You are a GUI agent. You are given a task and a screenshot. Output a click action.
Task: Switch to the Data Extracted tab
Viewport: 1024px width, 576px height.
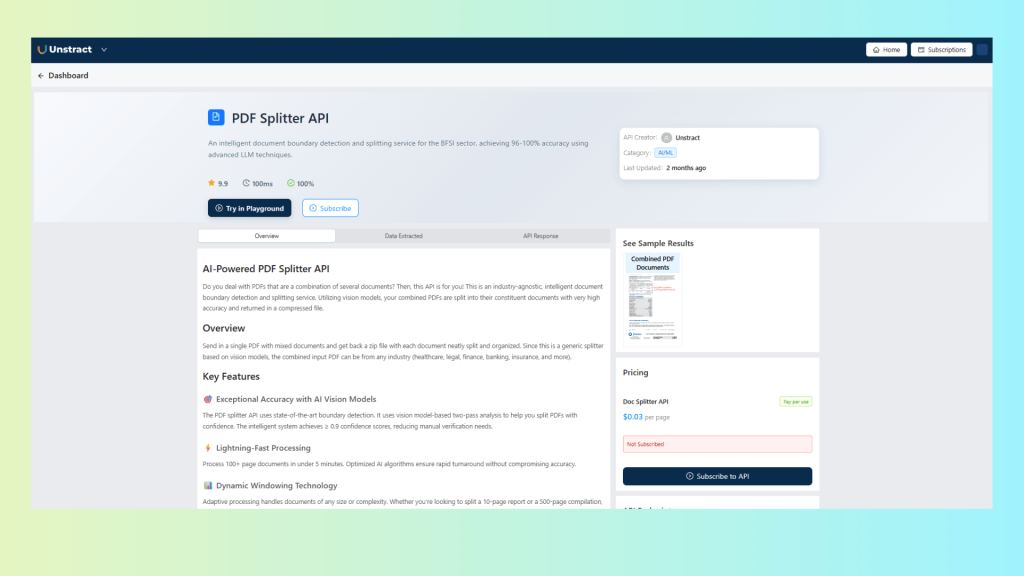(x=403, y=236)
